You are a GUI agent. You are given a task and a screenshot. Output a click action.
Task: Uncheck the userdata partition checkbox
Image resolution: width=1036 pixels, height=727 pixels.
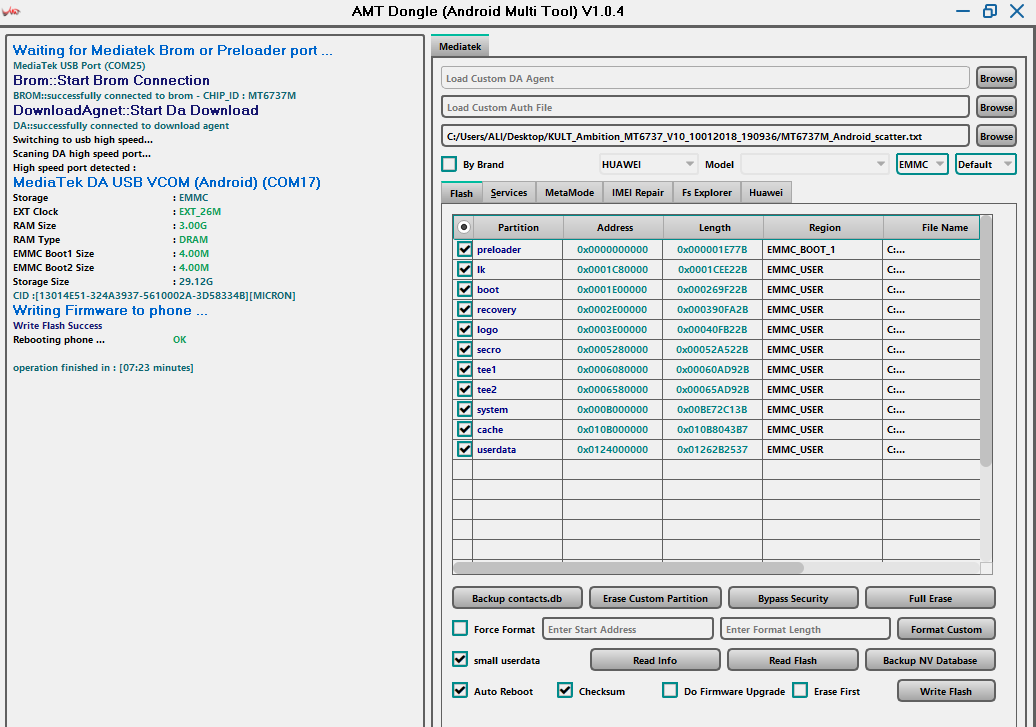[x=464, y=449]
